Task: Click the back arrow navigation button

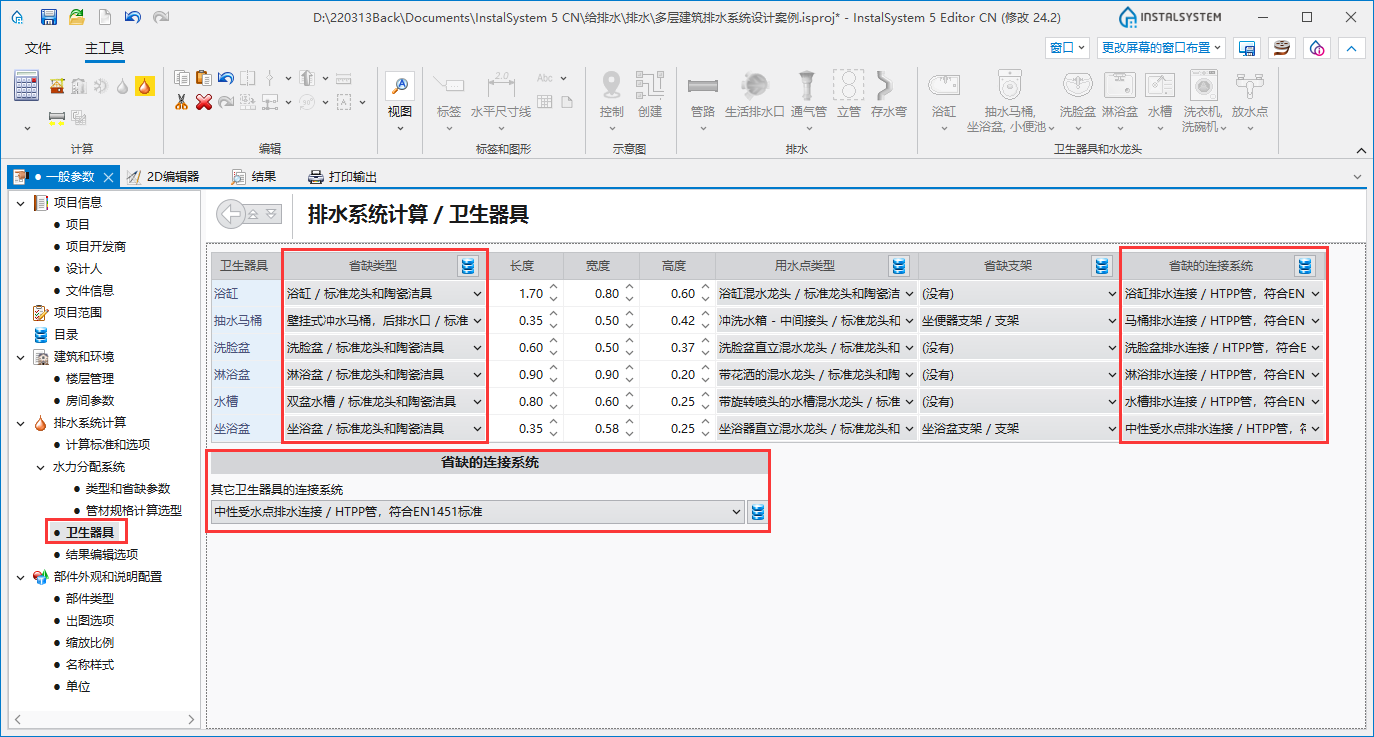Action: click(x=231, y=213)
